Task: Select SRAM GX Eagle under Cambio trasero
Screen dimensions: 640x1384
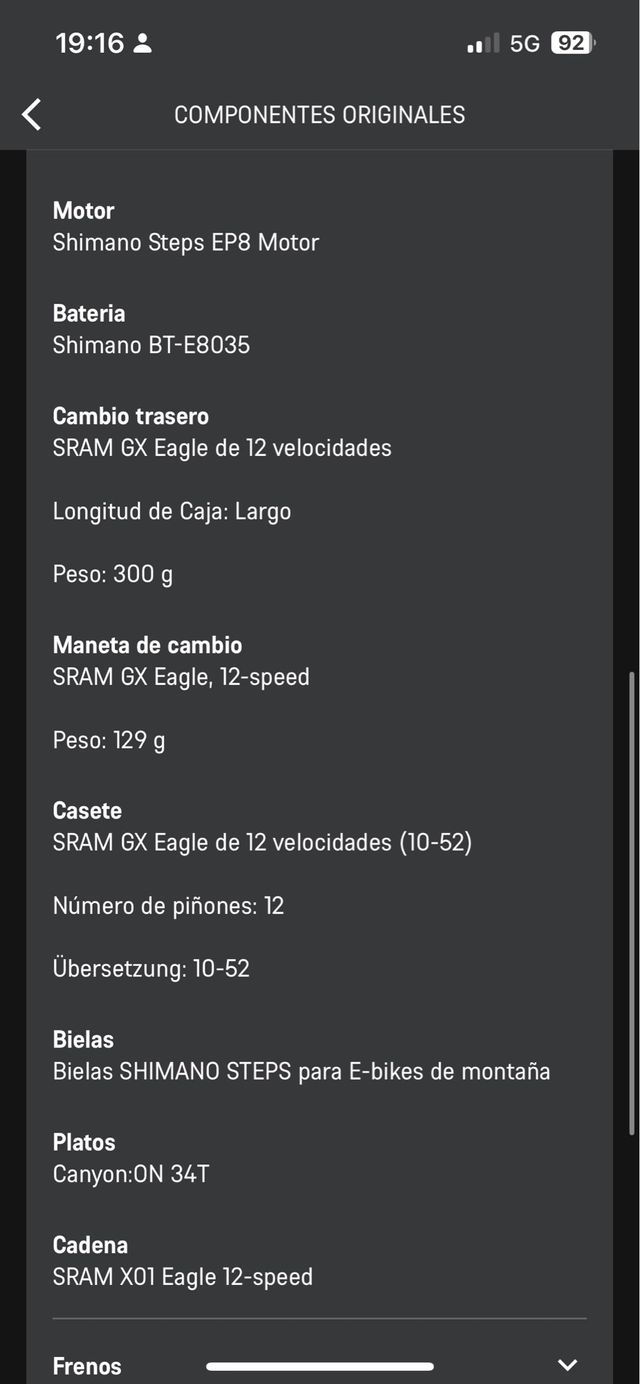Action: pyautogui.click(x=222, y=448)
